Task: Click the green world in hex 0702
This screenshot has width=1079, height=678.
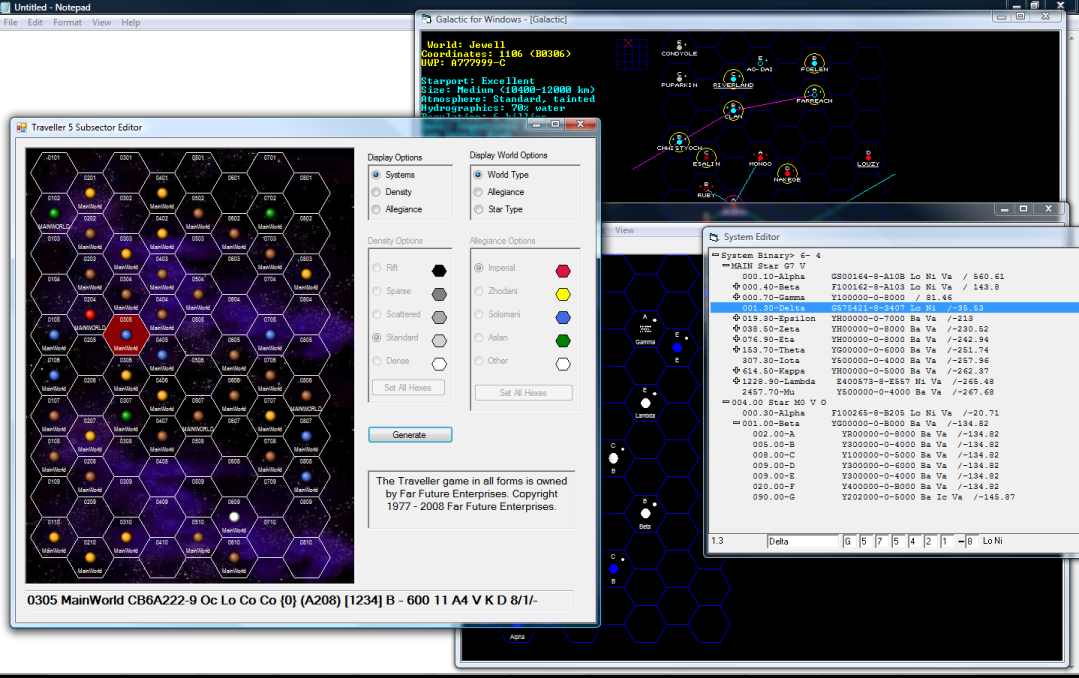Action: click(270, 213)
